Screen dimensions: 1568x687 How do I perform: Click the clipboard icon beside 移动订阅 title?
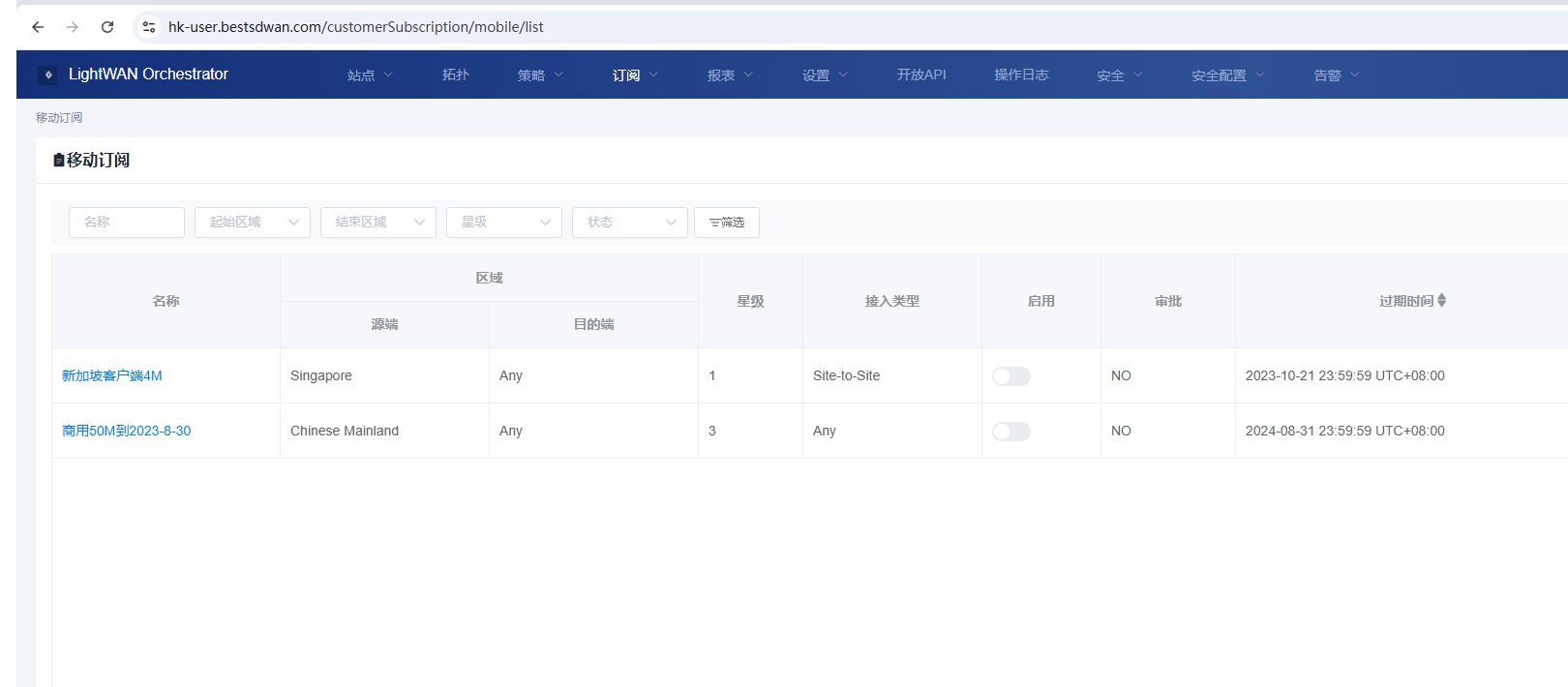pos(58,161)
